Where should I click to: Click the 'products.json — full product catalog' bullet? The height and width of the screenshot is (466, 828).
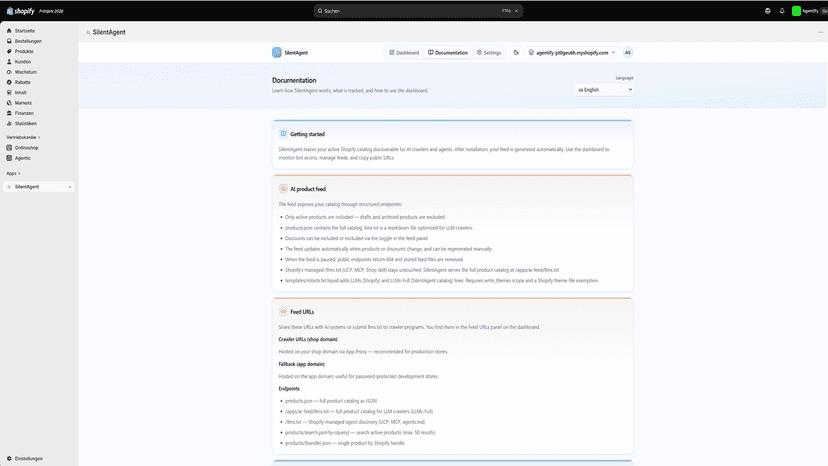point(331,401)
